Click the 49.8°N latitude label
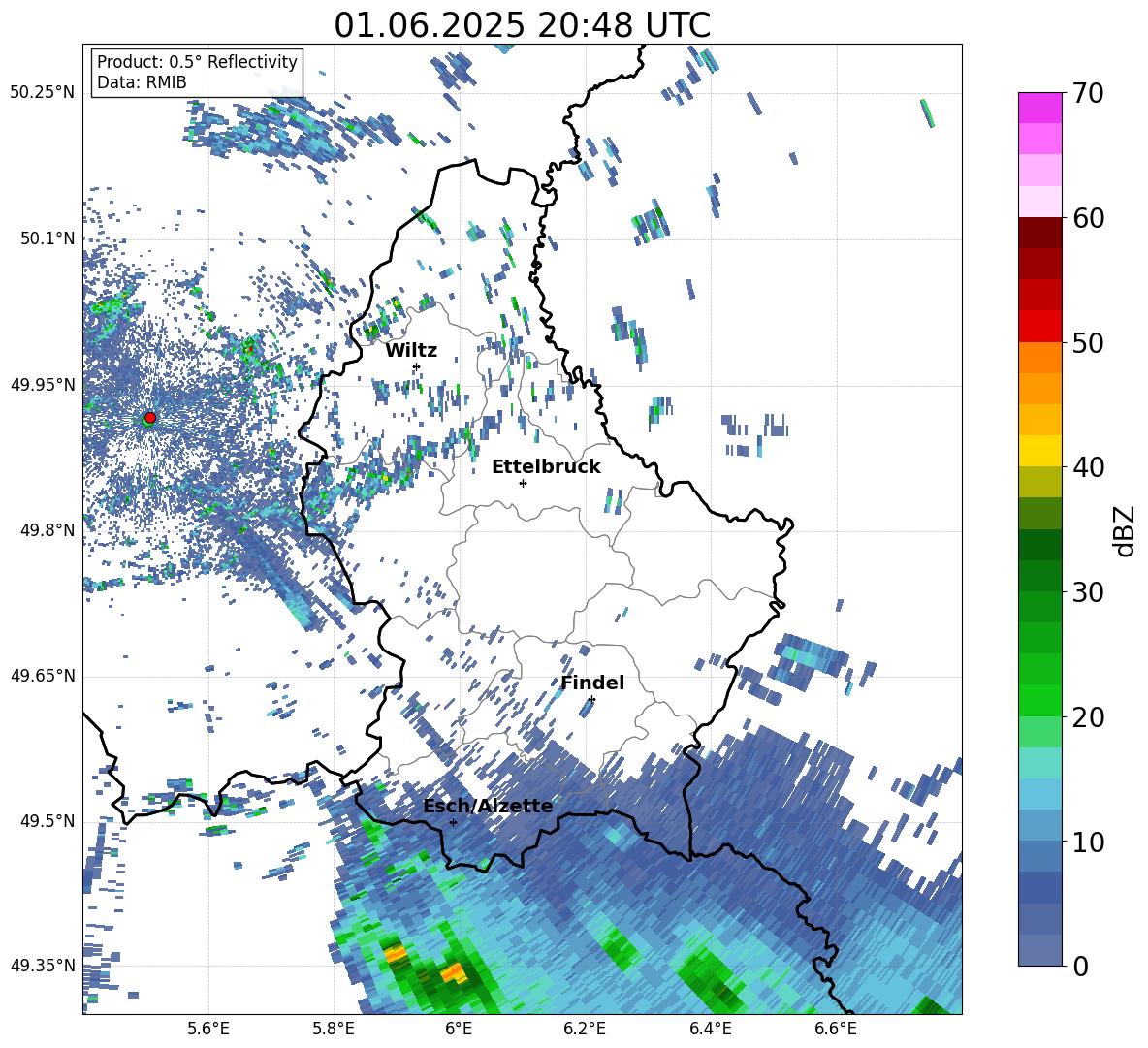The image size is (1148, 1048). pyautogui.click(x=47, y=530)
